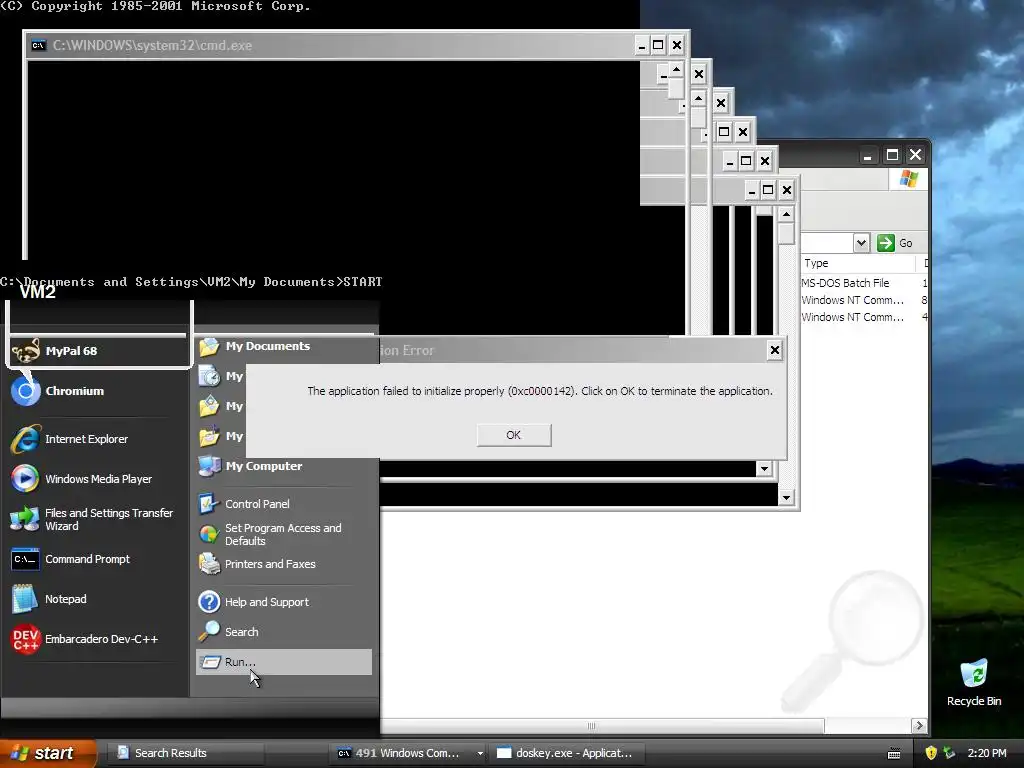Launch Windows Media Player

pyautogui.click(x=98, y=479)
